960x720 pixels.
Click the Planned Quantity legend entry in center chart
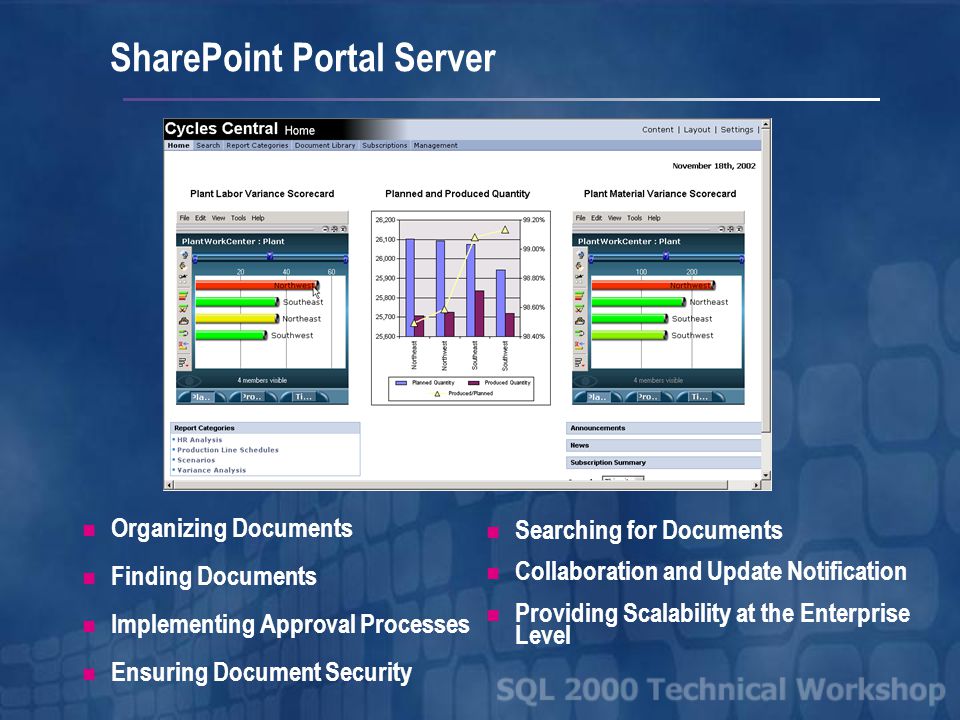click(x=425, y=383)
